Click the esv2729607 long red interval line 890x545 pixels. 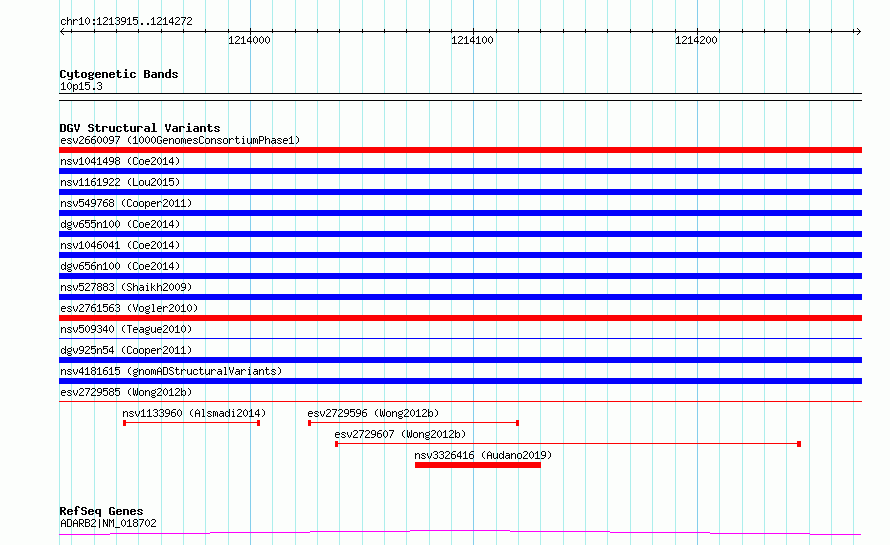(568, 444)
